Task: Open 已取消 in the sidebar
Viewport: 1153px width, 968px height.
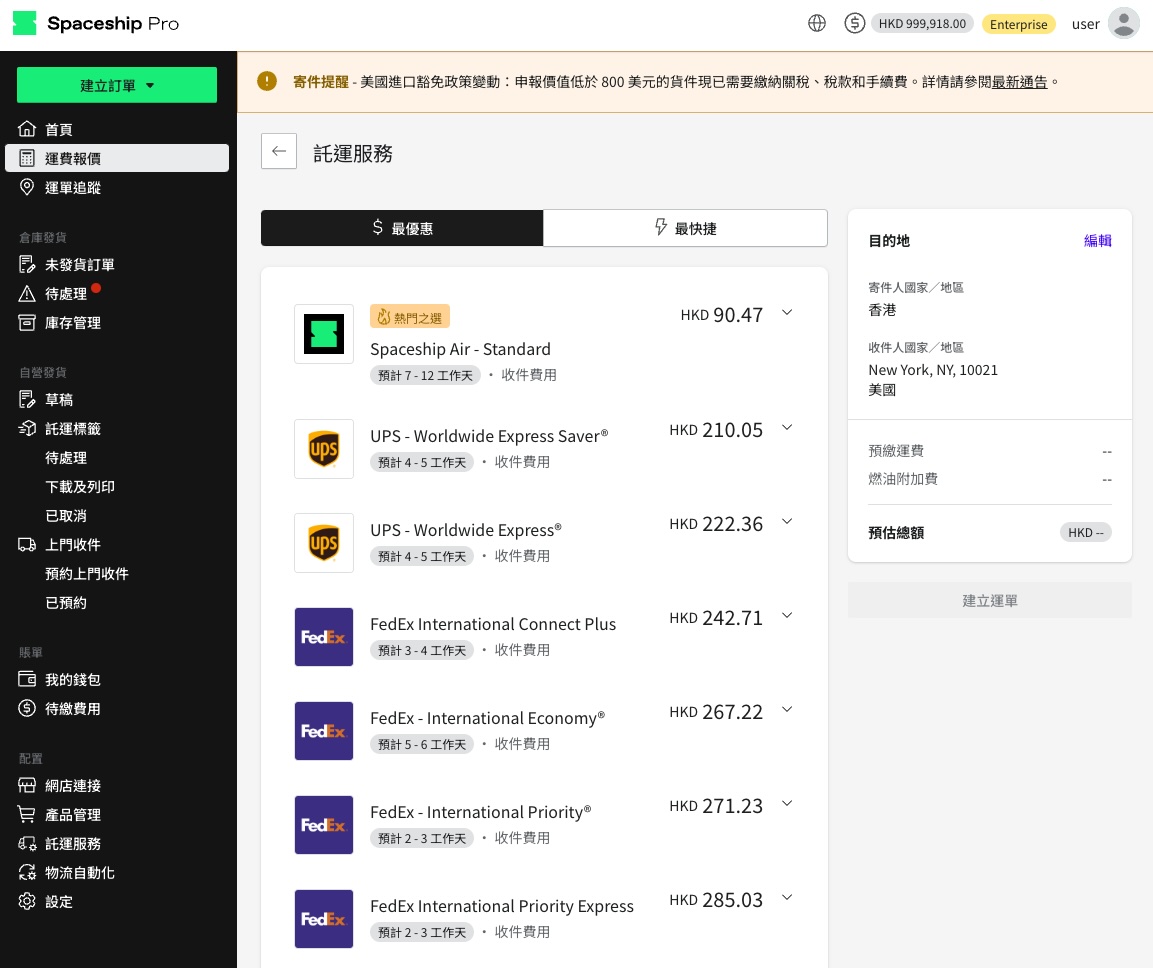Action: [x=66, y=516]
